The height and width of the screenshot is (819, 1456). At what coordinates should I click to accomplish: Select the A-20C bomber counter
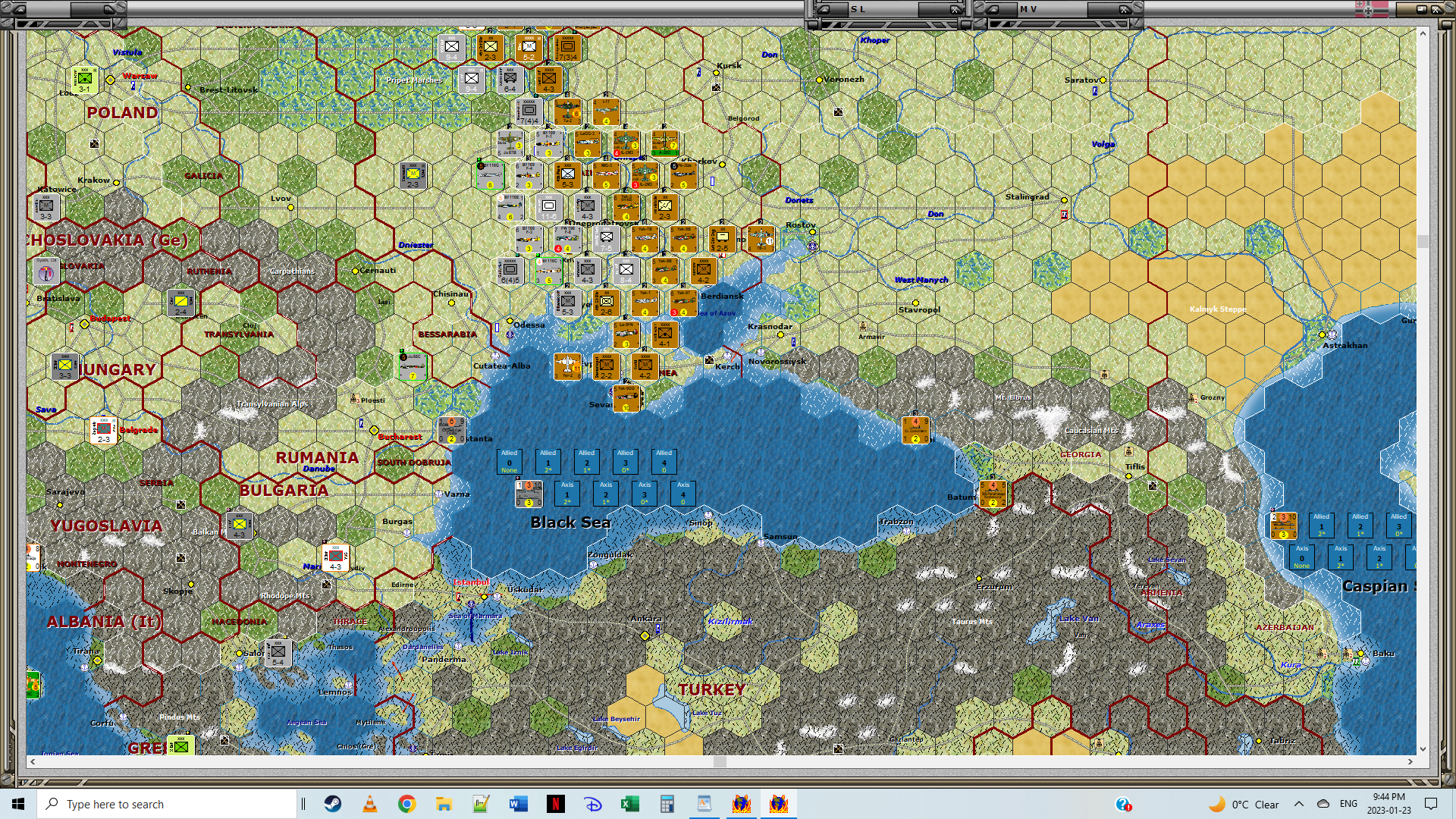click(x=665, y=144)
